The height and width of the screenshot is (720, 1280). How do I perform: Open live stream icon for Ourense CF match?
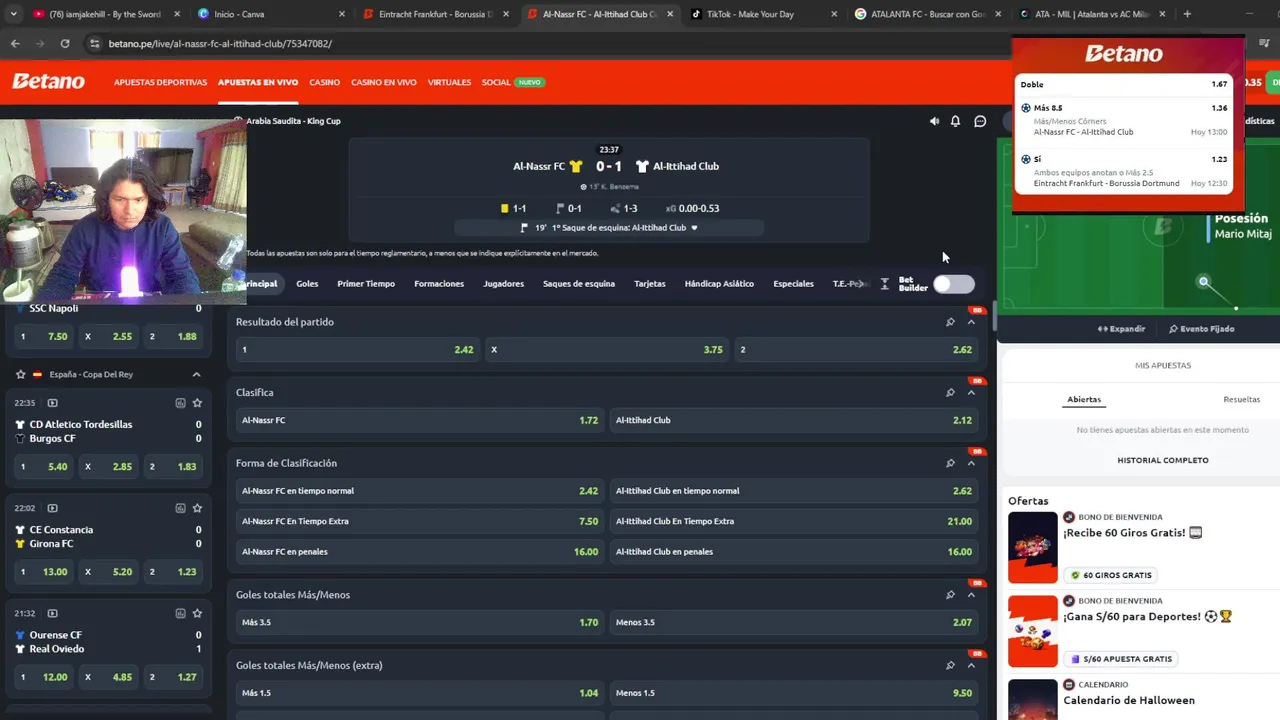52,613
